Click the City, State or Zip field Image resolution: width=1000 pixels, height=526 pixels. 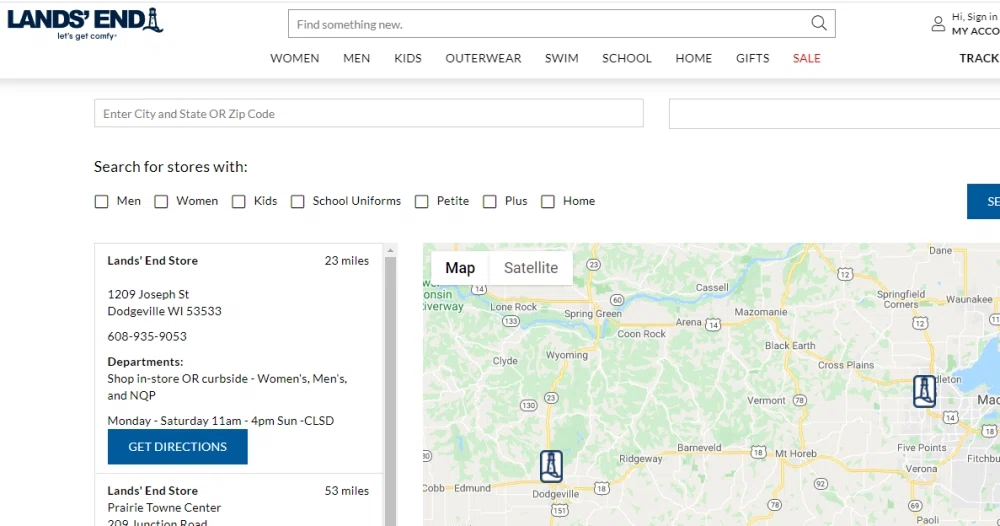[368, 114]
